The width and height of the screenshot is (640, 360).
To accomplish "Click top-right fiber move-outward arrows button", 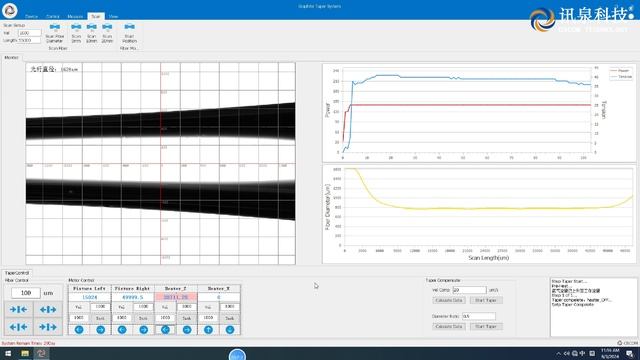I will point(48,310).
